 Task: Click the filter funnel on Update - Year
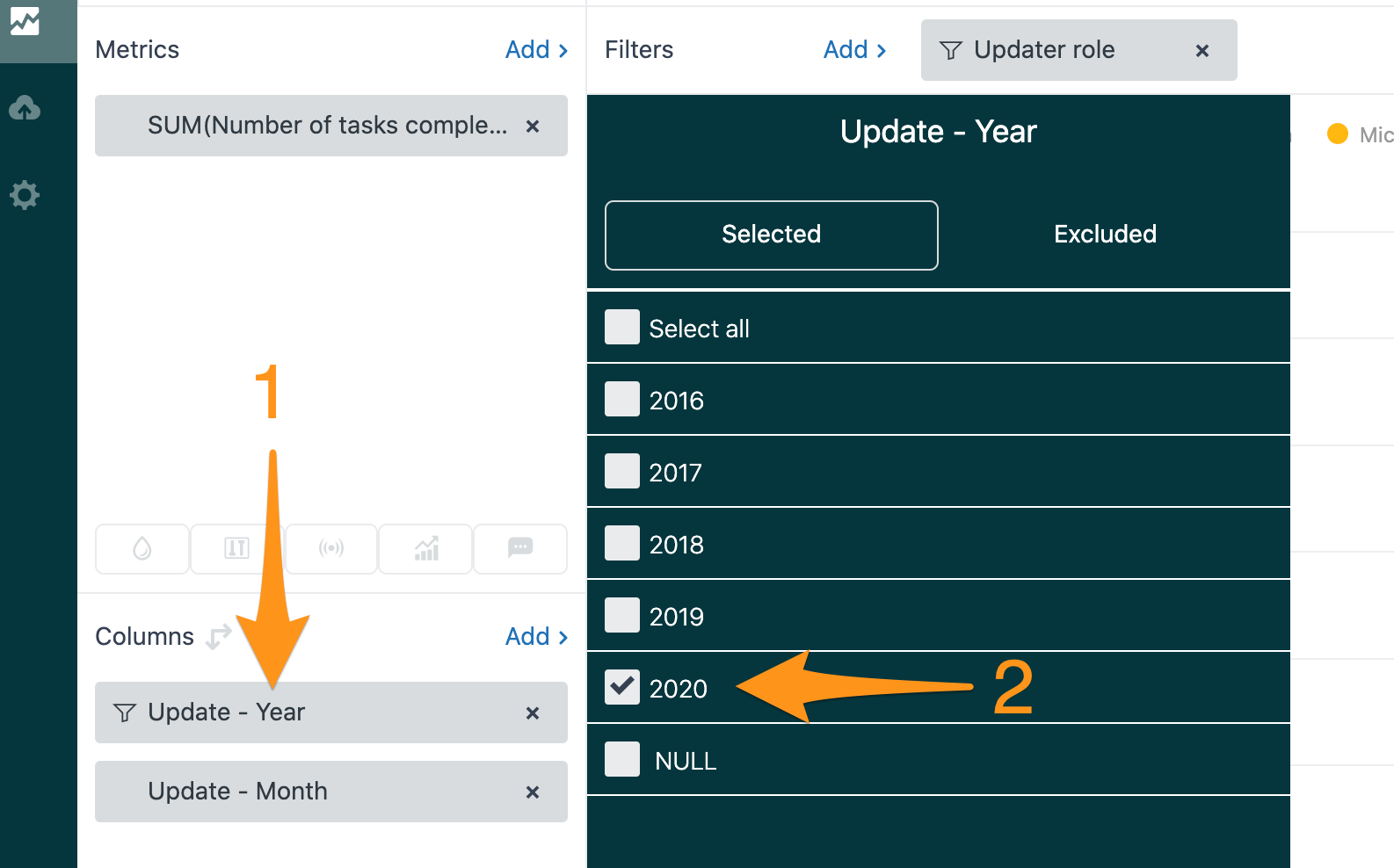coord(125,712)
